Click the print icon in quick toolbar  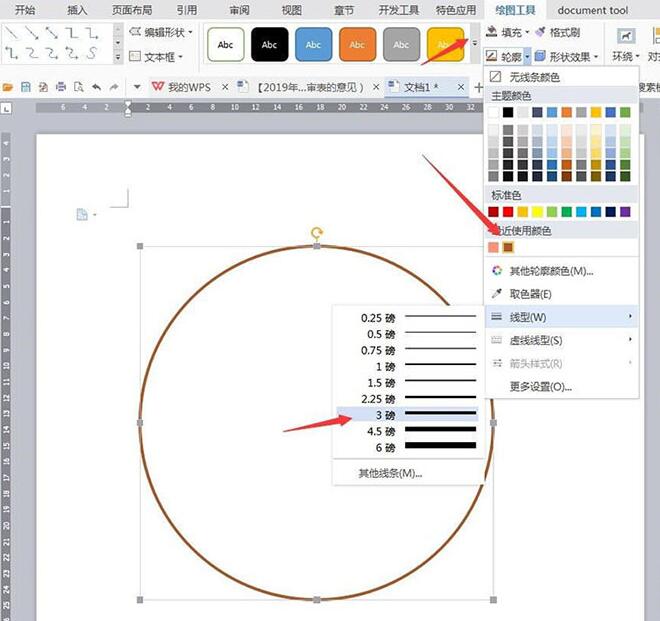coord(61,87)
